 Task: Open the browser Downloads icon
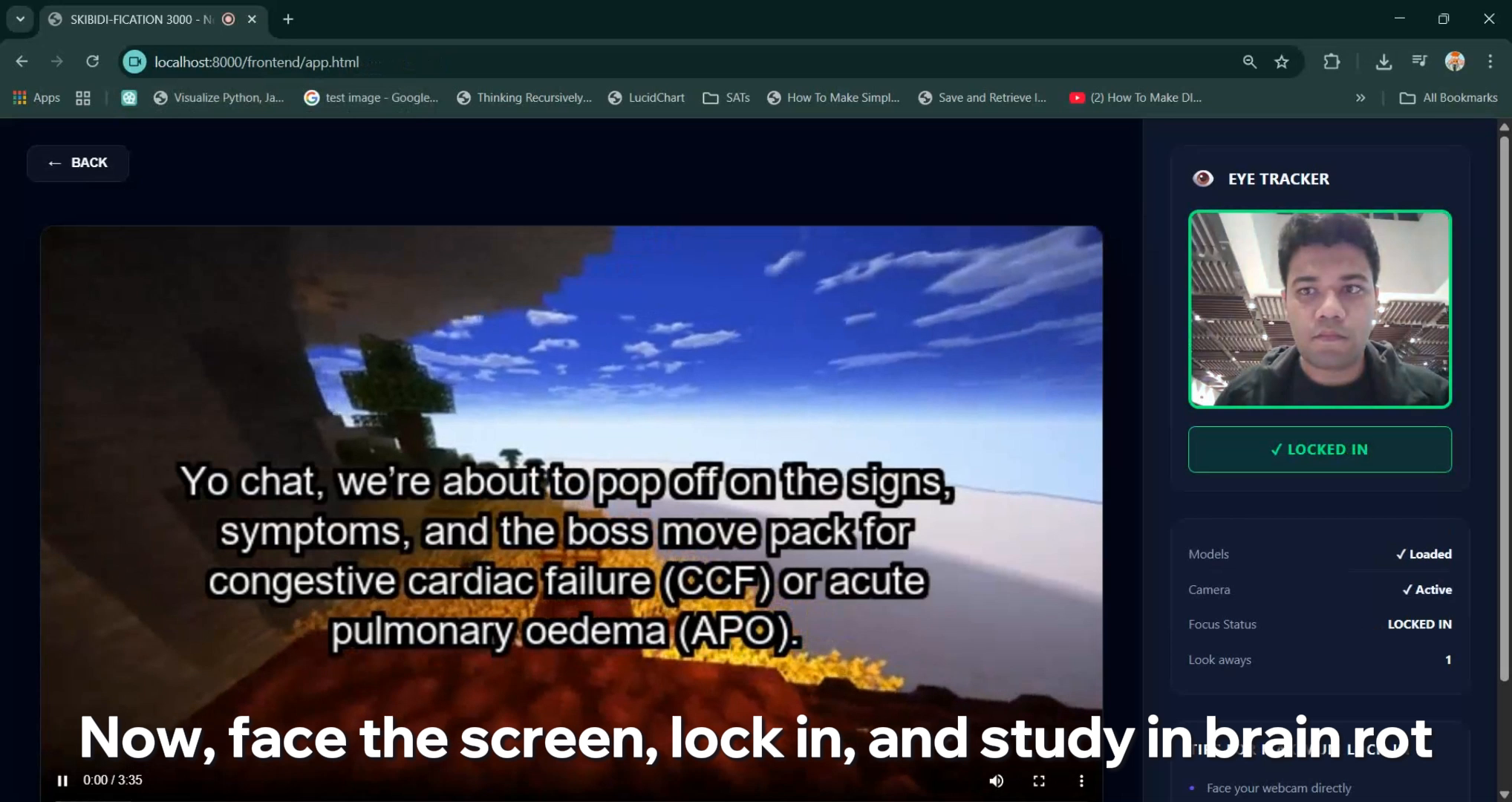tap(1383, 62)
